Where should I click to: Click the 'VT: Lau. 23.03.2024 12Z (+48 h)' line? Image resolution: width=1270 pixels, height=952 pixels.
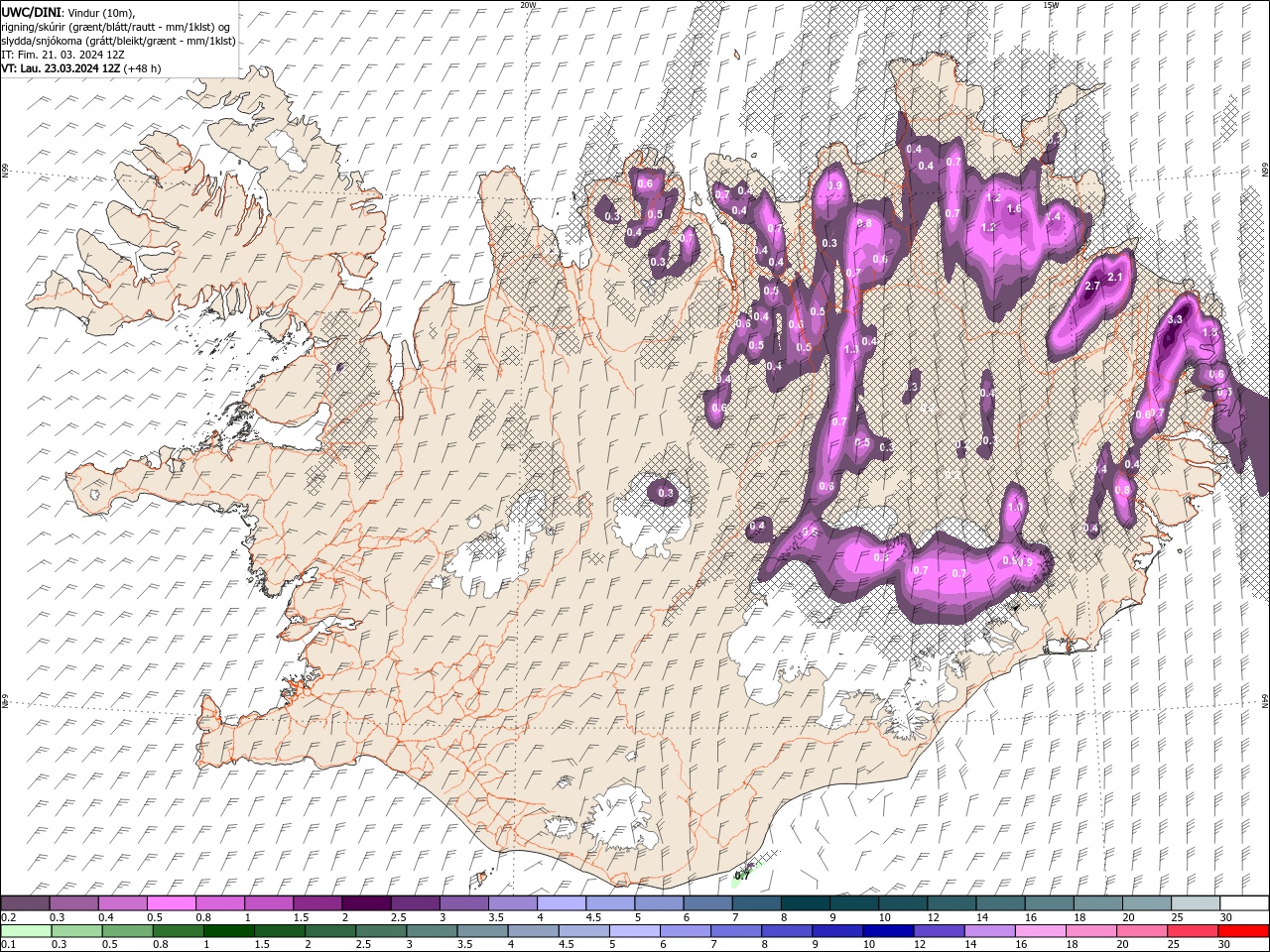tap(81, 68)
